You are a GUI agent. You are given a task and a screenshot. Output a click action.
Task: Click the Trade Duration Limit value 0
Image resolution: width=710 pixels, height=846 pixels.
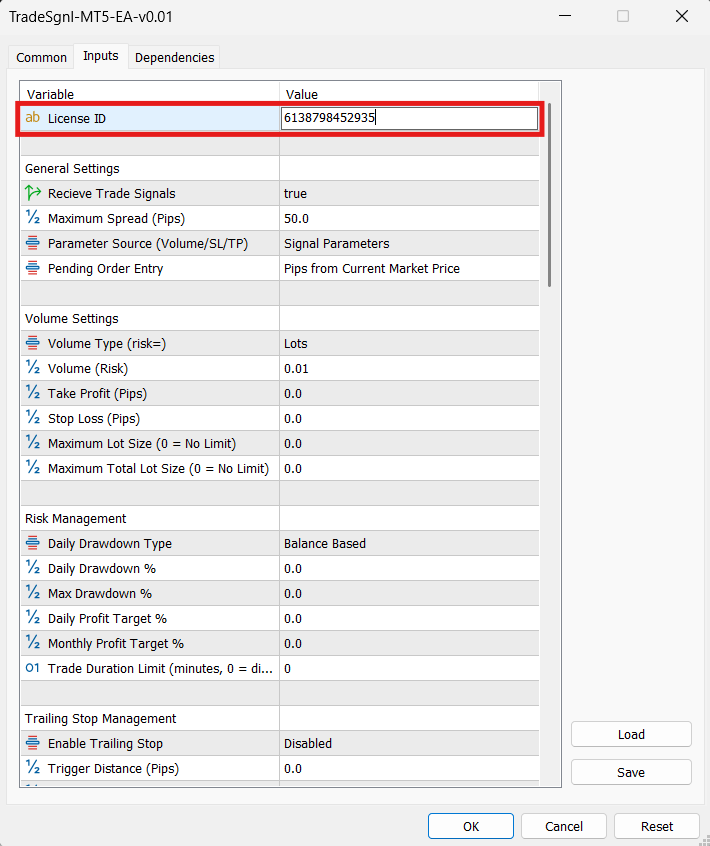tap(409, 668)
